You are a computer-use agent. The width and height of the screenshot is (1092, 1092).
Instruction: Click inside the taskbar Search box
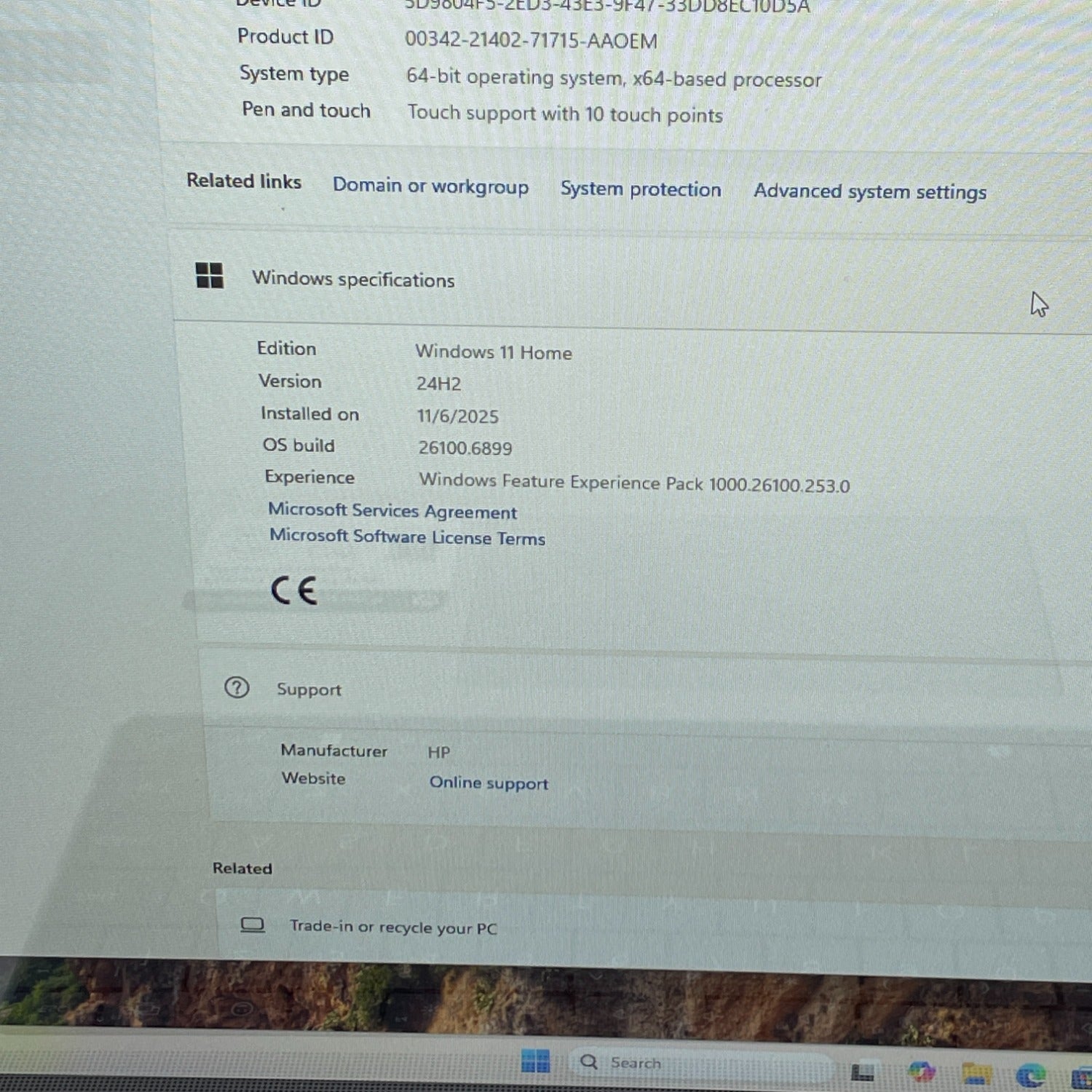(x=655, y=1063)
